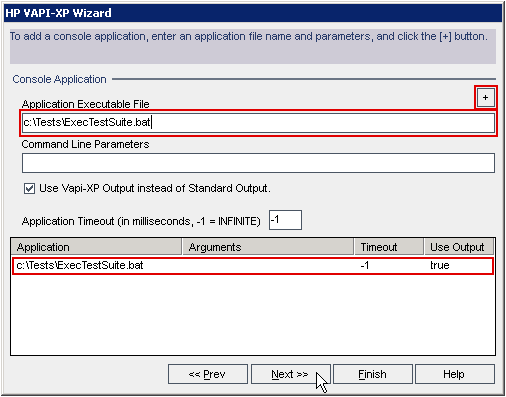Click the Finish button
506x397 pixels.
(x=373, y=374)
